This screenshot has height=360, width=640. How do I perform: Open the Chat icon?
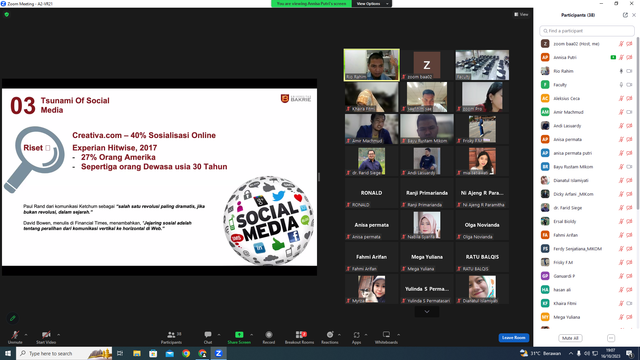coord(208,335)
